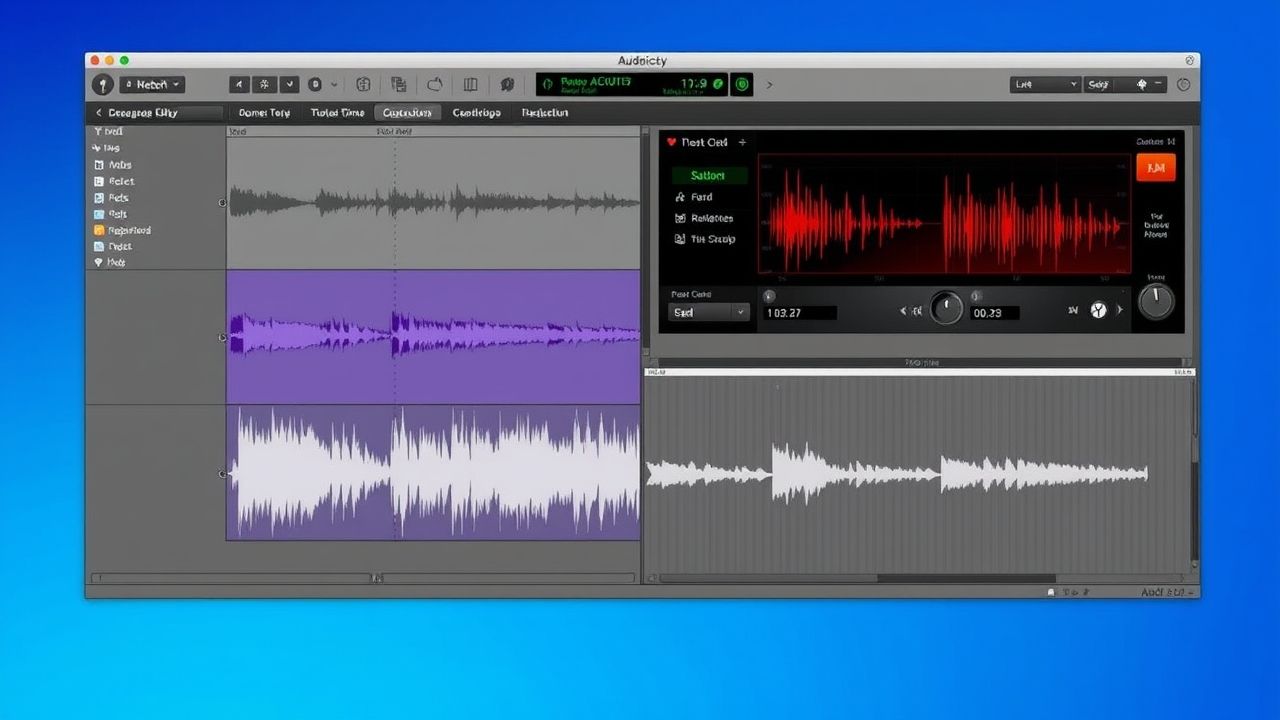Open the Sael dropdown under Rest Gere

click(x=708, y=312)
